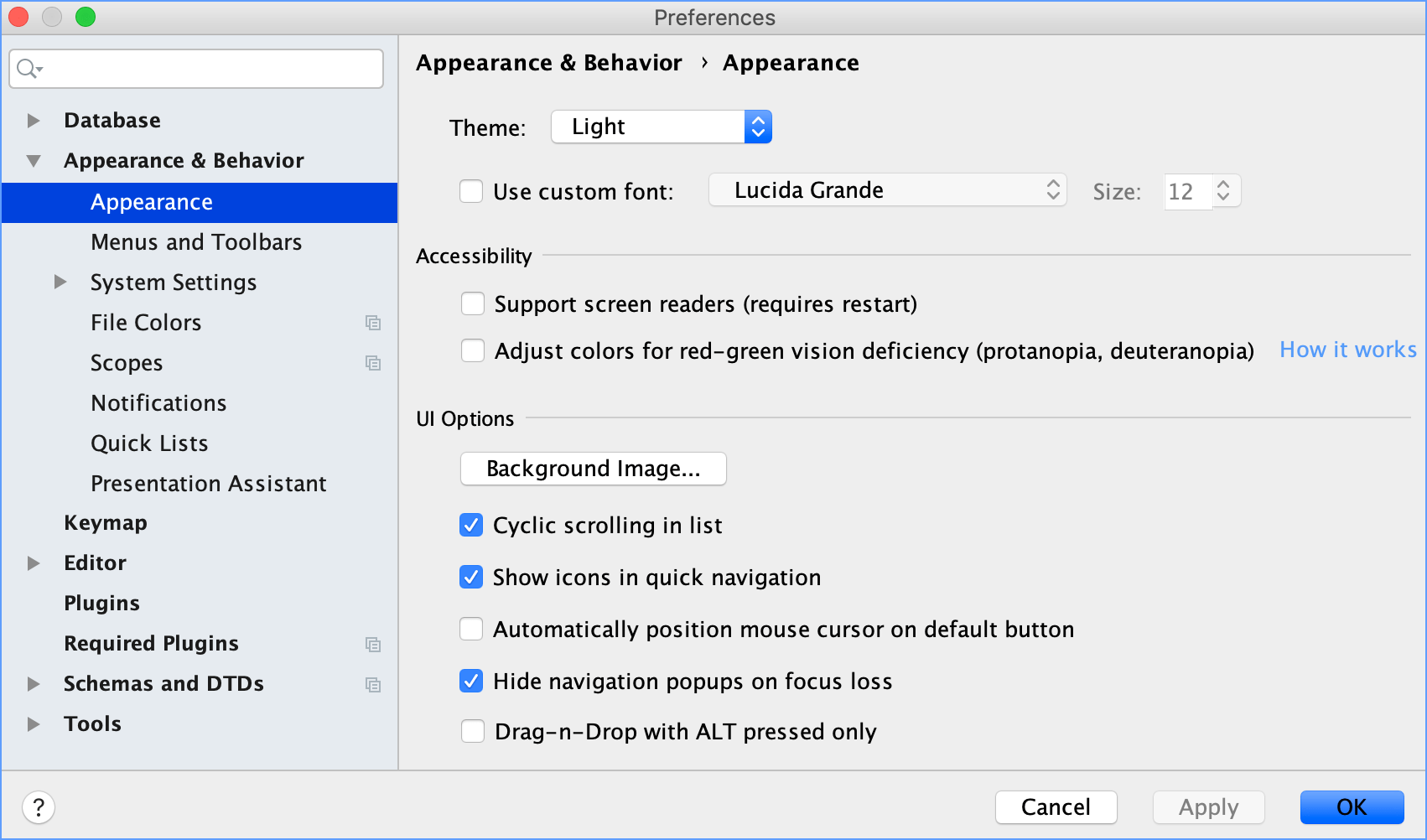Click the How it works link
The image size is (1427, 840).
[1347, 350]
